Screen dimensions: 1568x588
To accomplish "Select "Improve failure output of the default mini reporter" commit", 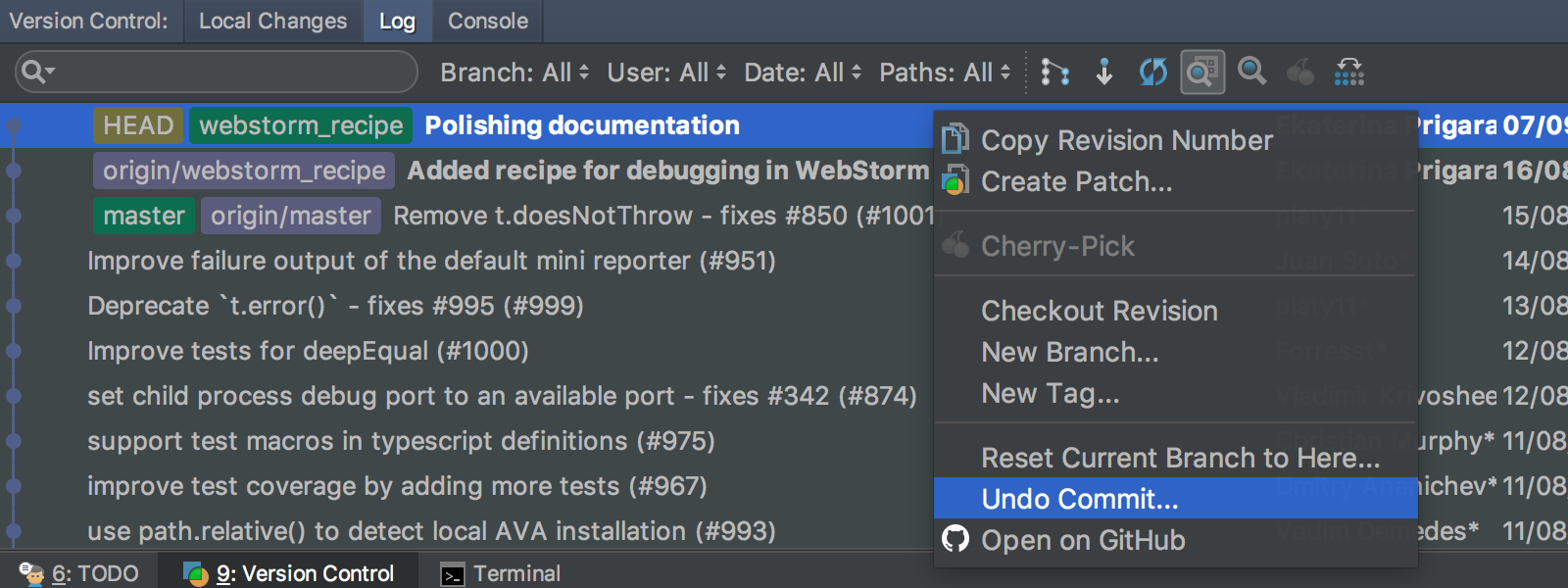I will point(431,261).
